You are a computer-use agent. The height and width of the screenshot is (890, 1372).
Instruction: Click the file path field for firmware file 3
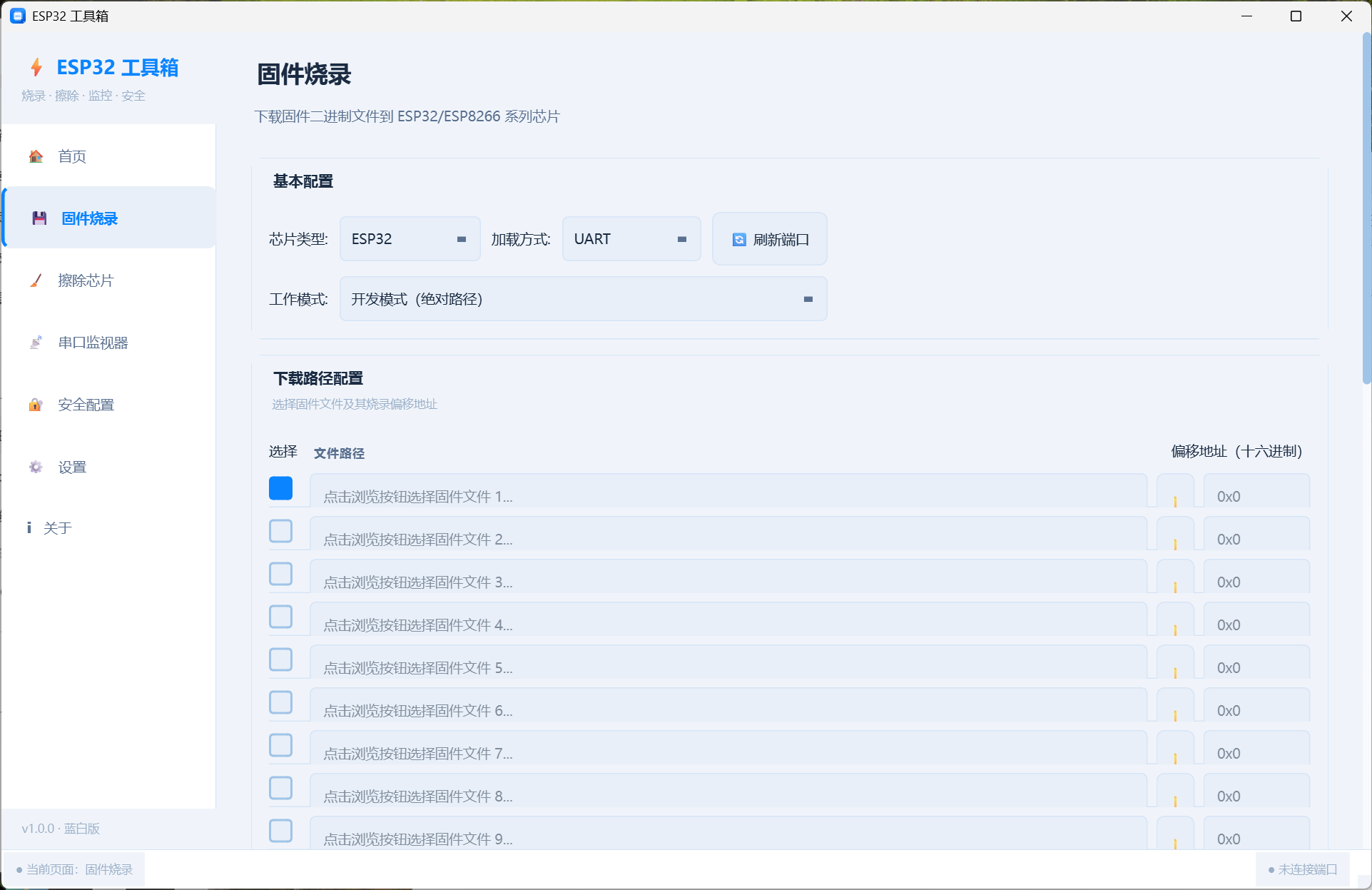pyautogui.click(x=728, y=577)
